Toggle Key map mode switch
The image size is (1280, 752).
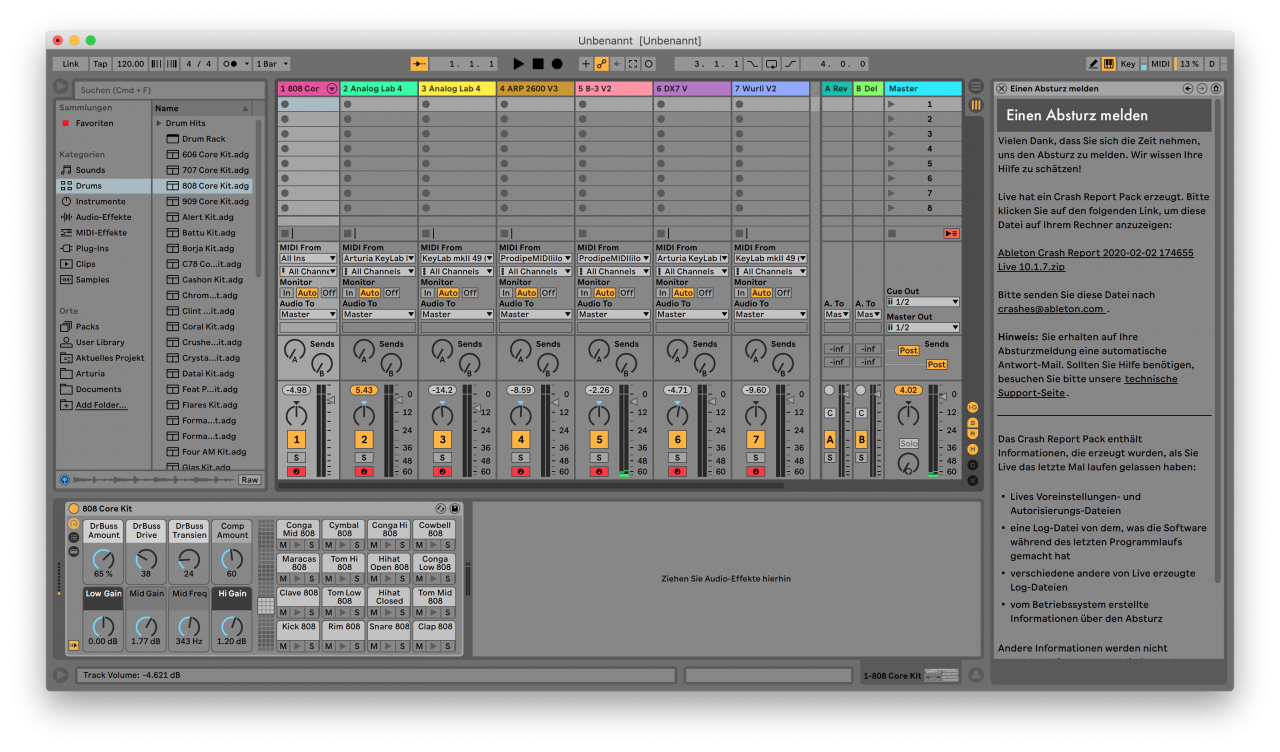(1128, 63)
